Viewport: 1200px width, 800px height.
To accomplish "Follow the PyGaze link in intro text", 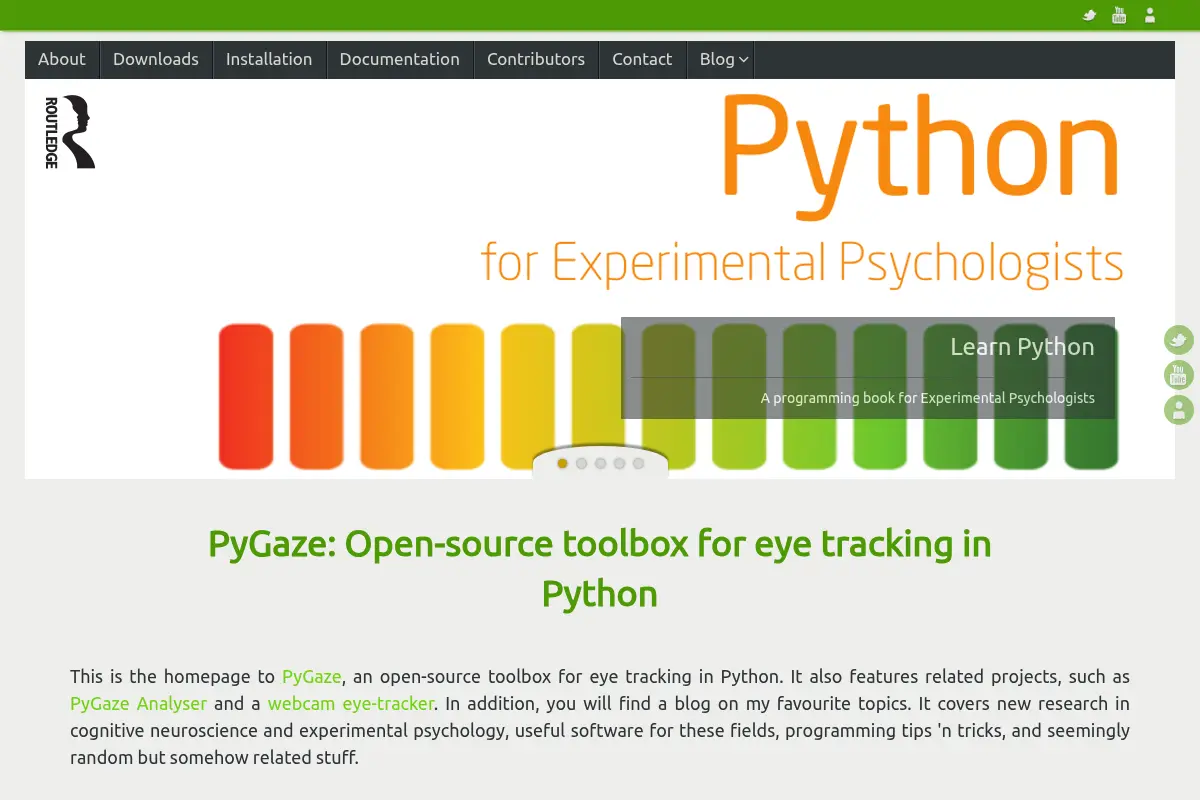I will click(312, 677).
